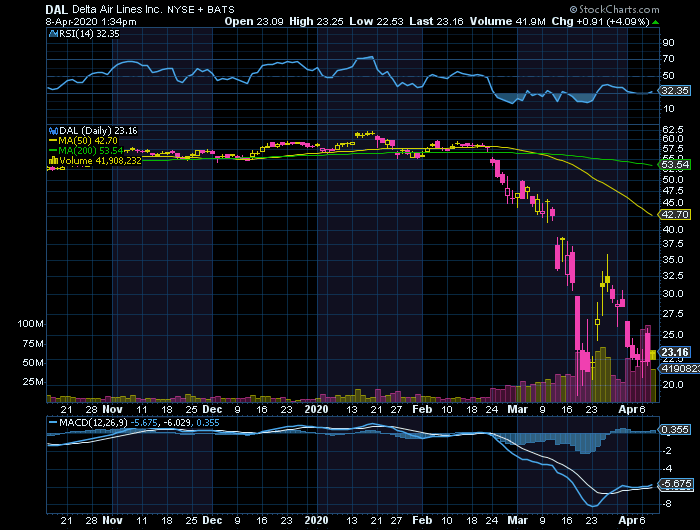The width and height of the screenshot is (700, 530).
Task: Click the Last 23.16 value
Action: coord(436,21)
